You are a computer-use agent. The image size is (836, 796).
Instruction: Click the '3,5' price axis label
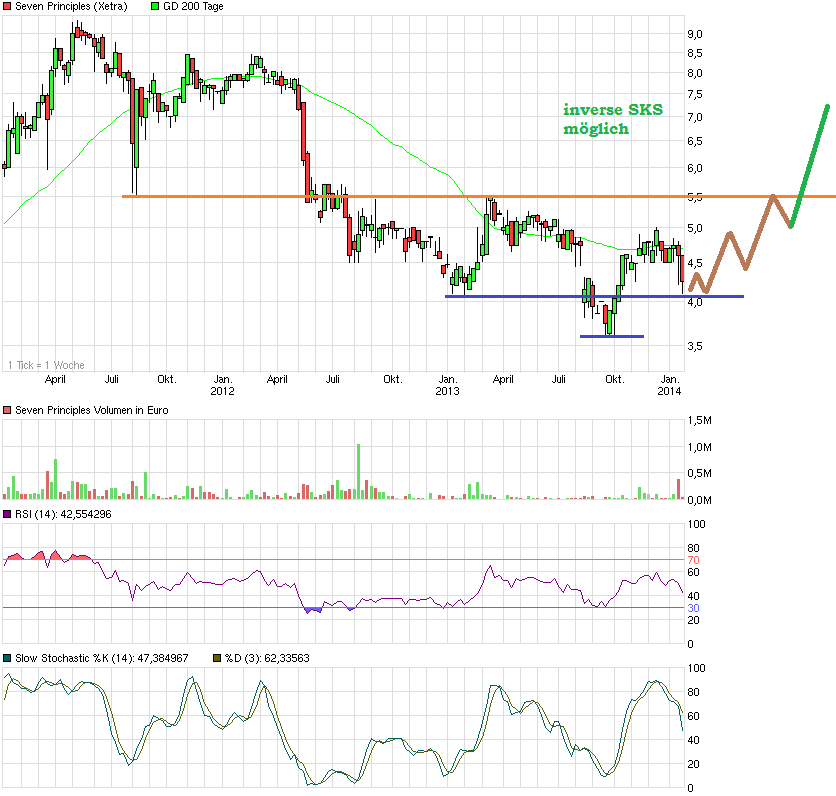point(695,346)
